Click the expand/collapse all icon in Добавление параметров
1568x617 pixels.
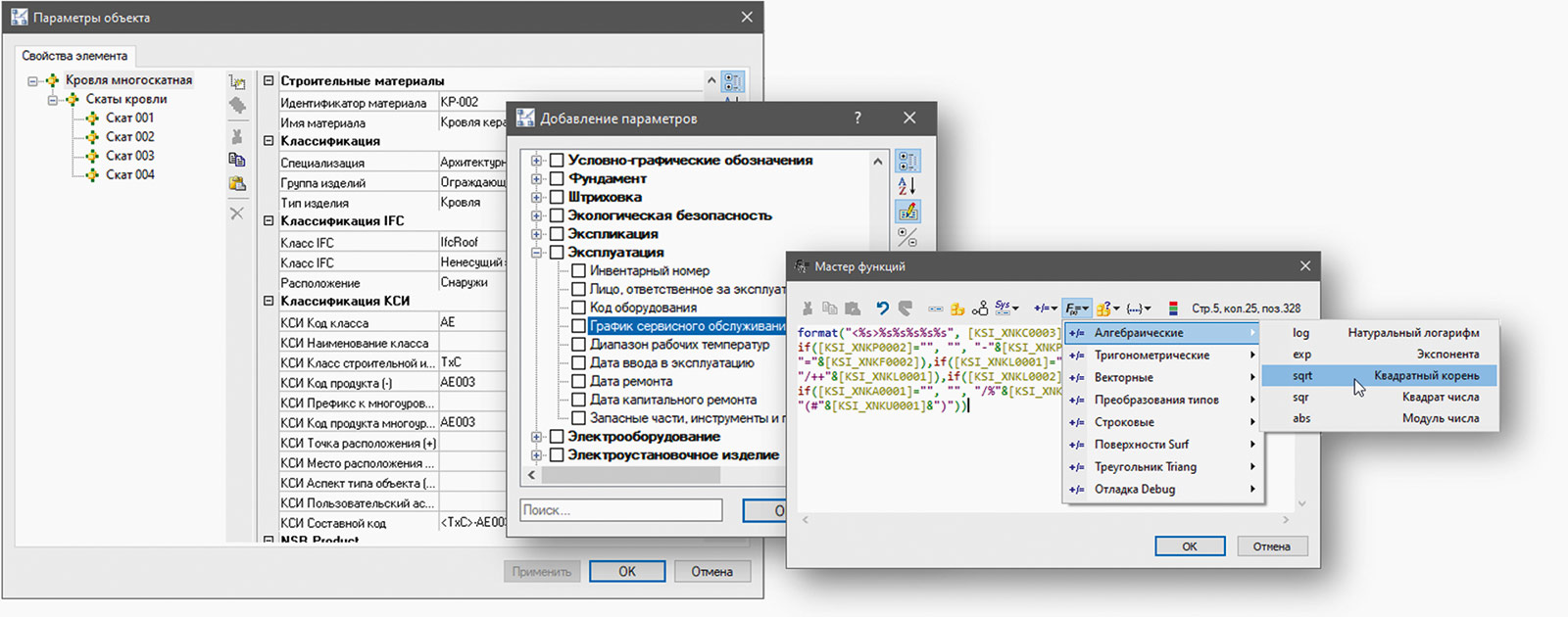[x=907, y=237]
